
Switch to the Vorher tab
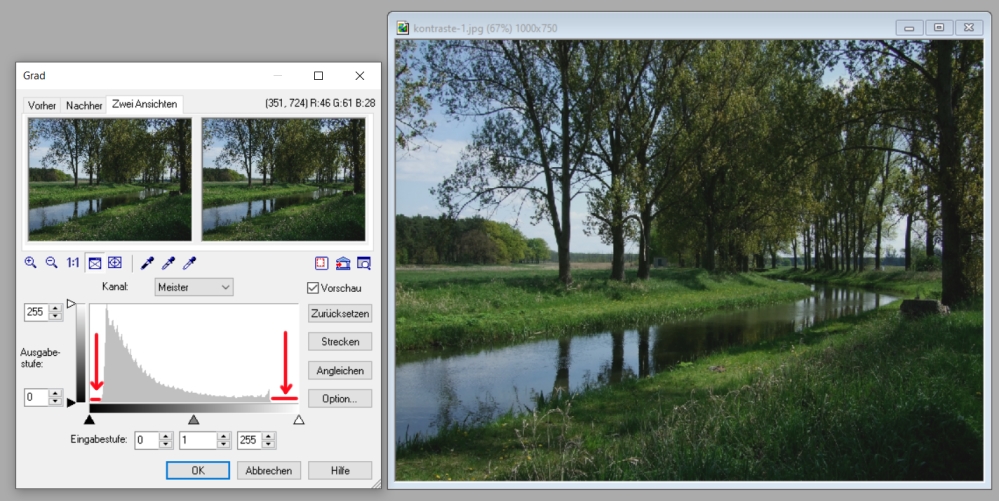coord(42,105)
